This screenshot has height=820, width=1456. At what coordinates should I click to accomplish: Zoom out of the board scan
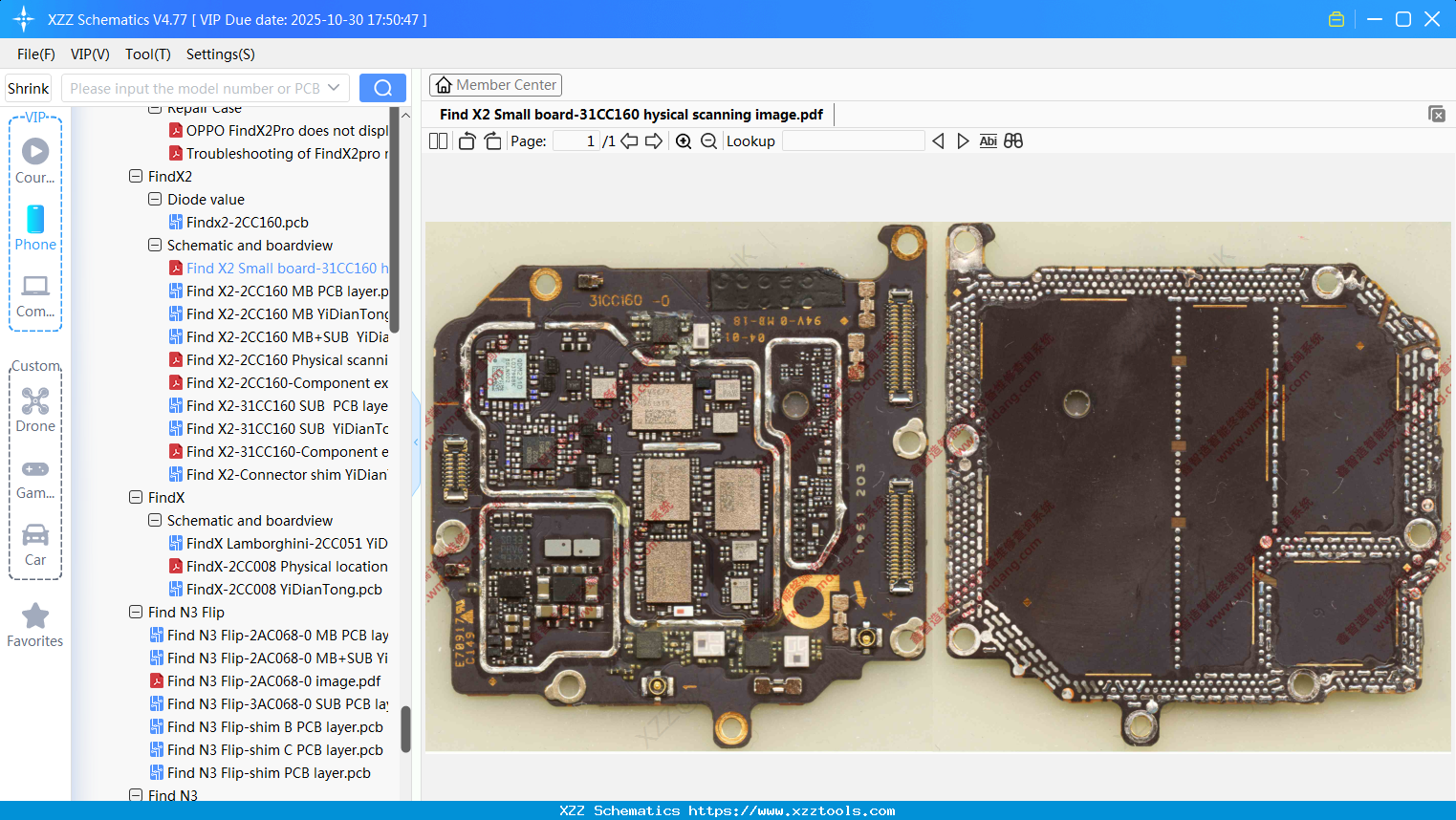pyautogui.click(x=708, y=140)
